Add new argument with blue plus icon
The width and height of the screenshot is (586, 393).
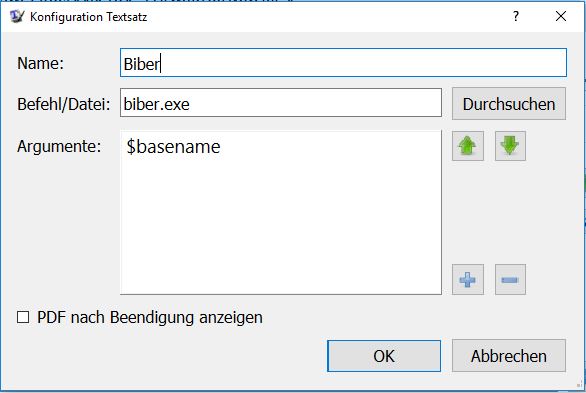468,279
